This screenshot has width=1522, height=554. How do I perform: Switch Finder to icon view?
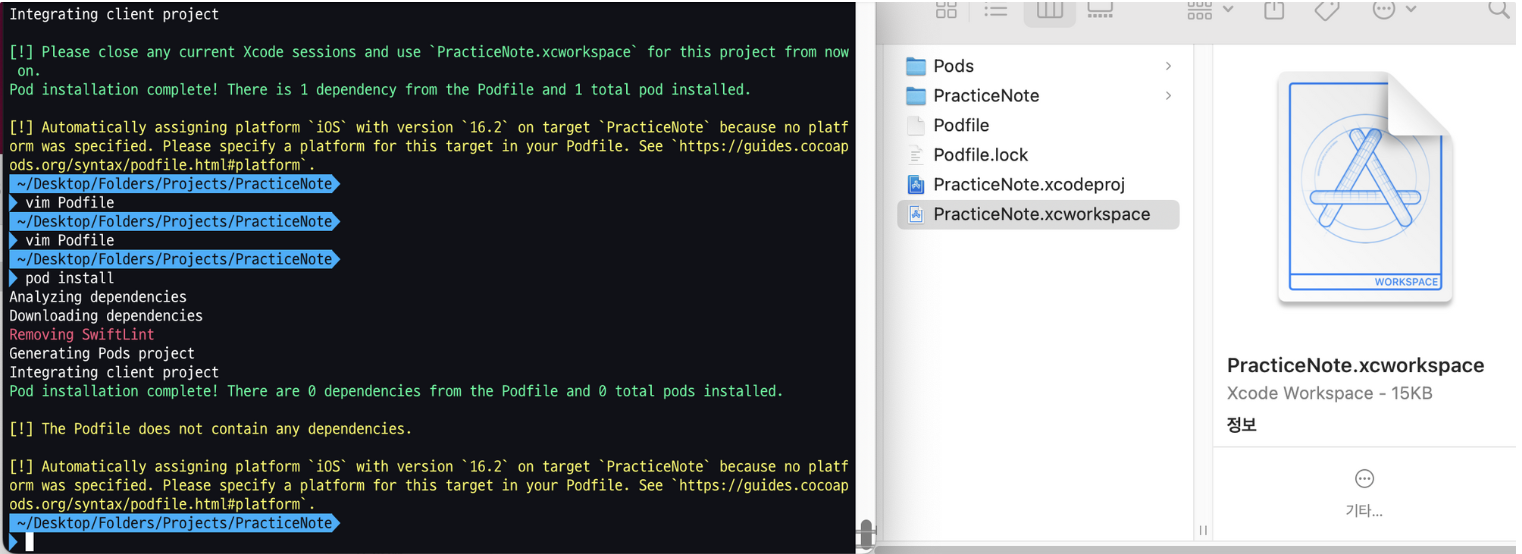pyautogui.click(x=945, y=9)
